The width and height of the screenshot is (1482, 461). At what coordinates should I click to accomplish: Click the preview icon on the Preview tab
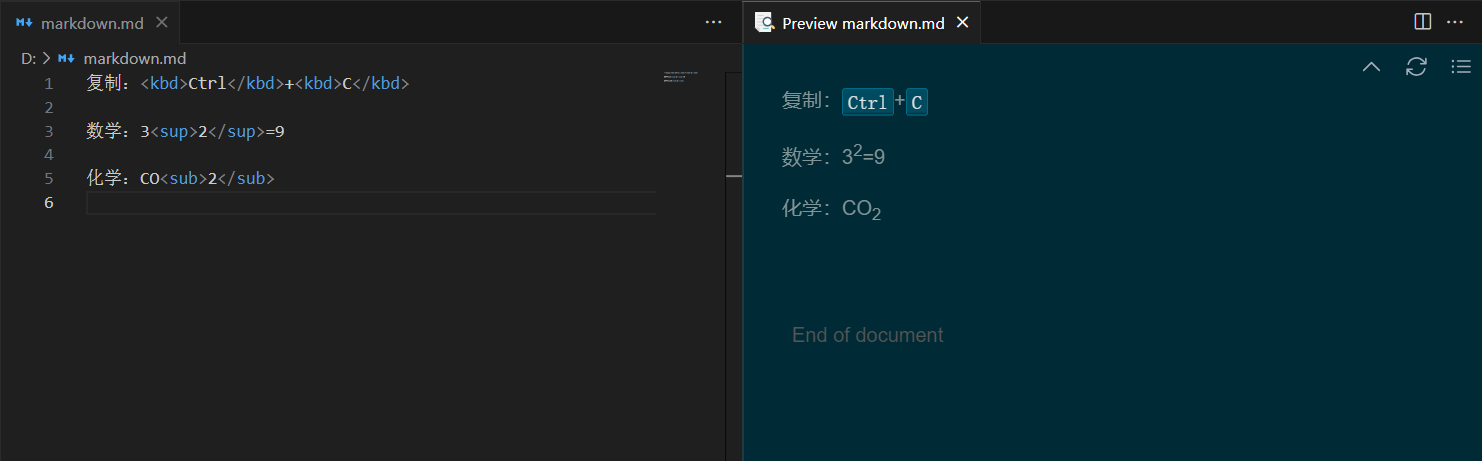coord(765,23)
